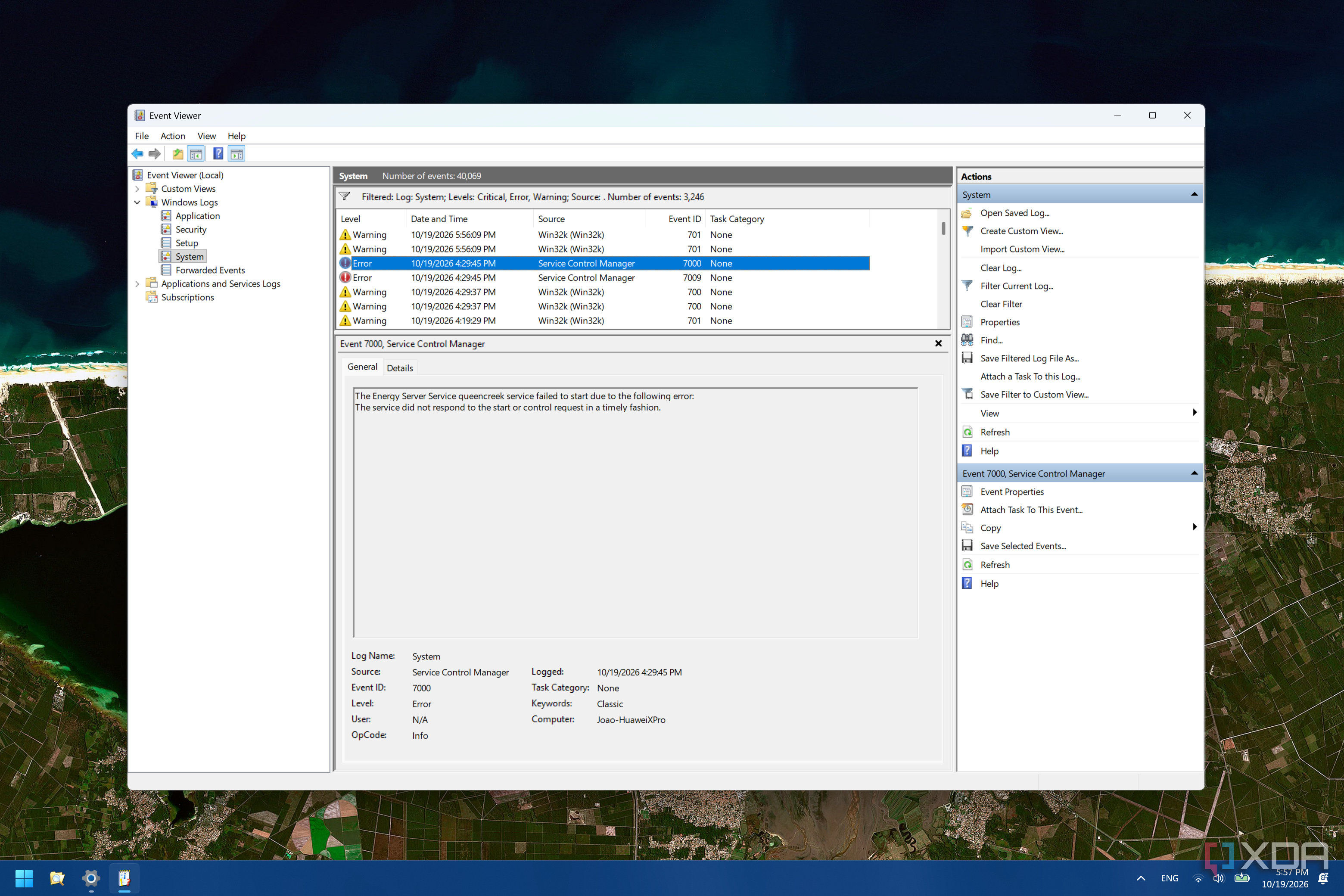Select Application log in tree
This screenshot has height=896, width=1344.
tap(198, 215)
